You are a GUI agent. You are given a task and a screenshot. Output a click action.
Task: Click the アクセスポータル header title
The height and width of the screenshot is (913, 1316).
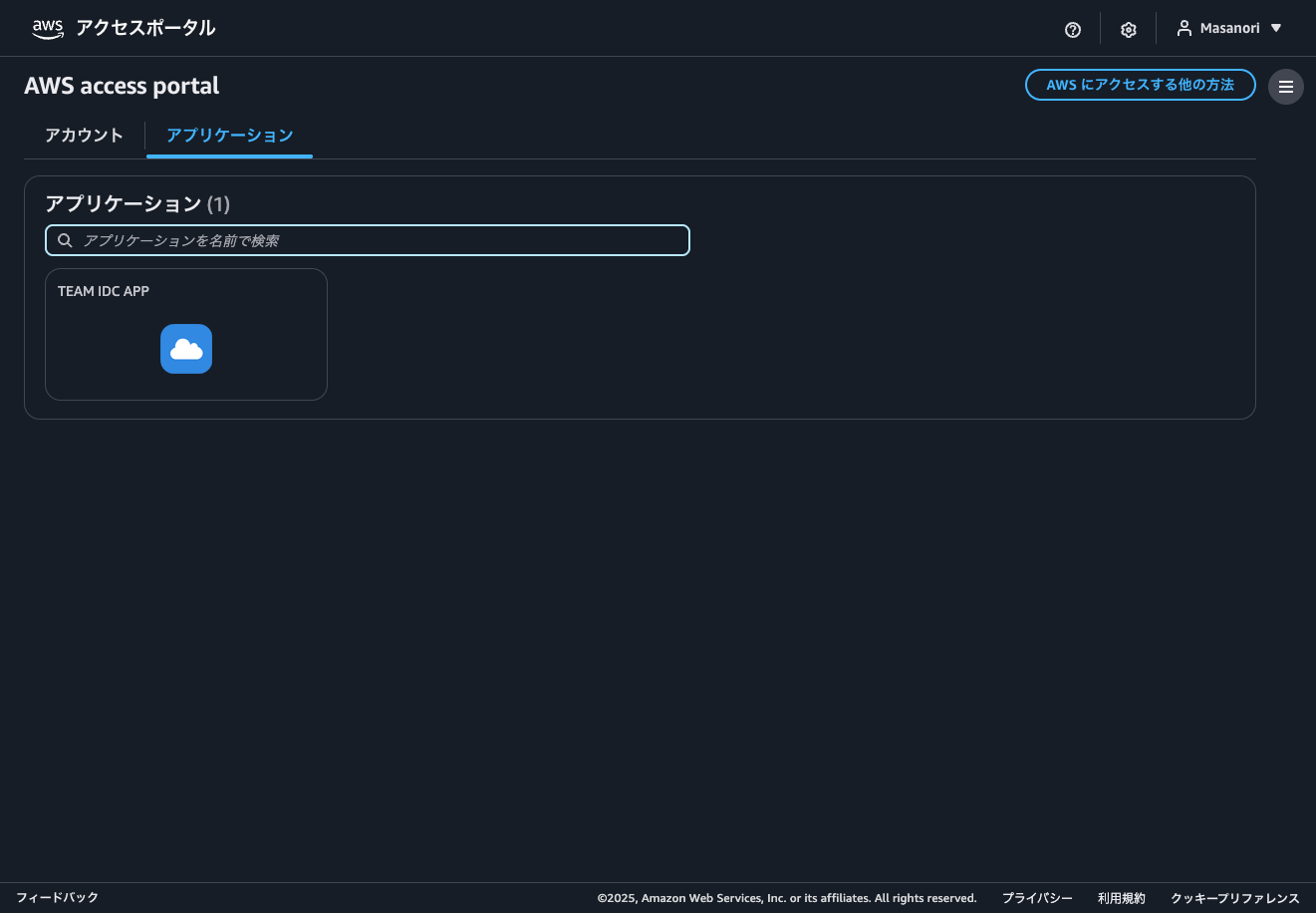coord(145,29)
